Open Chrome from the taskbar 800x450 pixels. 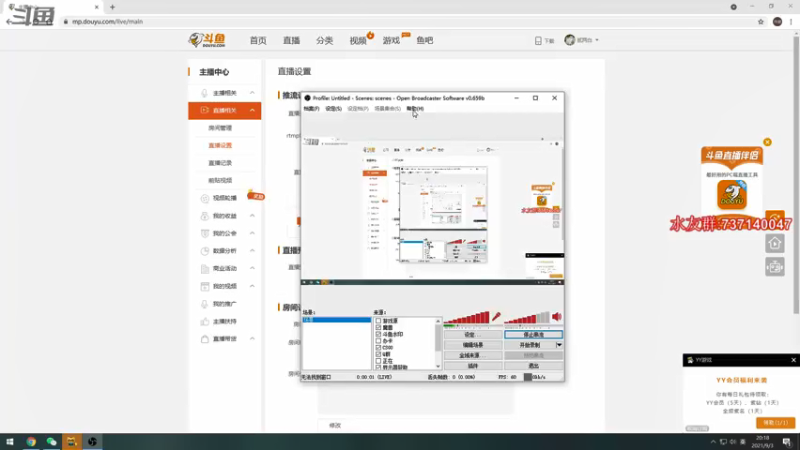pyautogui.click(x=31, y=442)
